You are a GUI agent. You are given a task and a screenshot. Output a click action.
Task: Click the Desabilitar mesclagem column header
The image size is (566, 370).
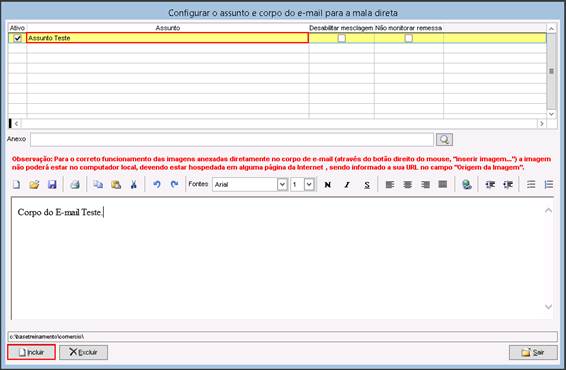(341, 28)
